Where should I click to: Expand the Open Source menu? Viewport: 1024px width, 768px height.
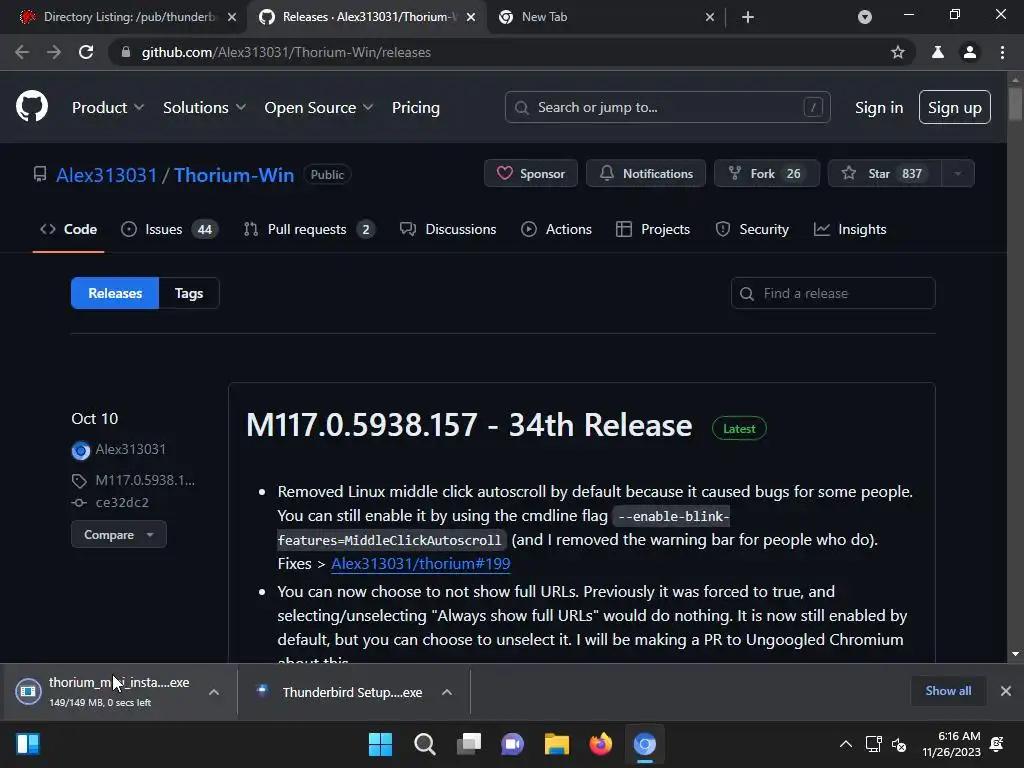319,107
